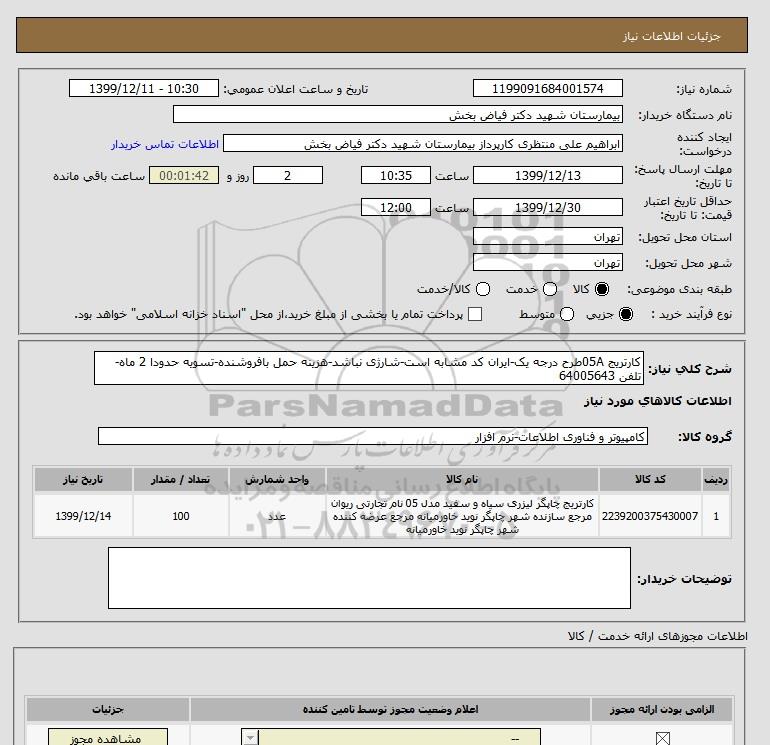Click the جزئیات اطلاعات نیاز page title
The image size is (770, 745).
coord(671,36)
